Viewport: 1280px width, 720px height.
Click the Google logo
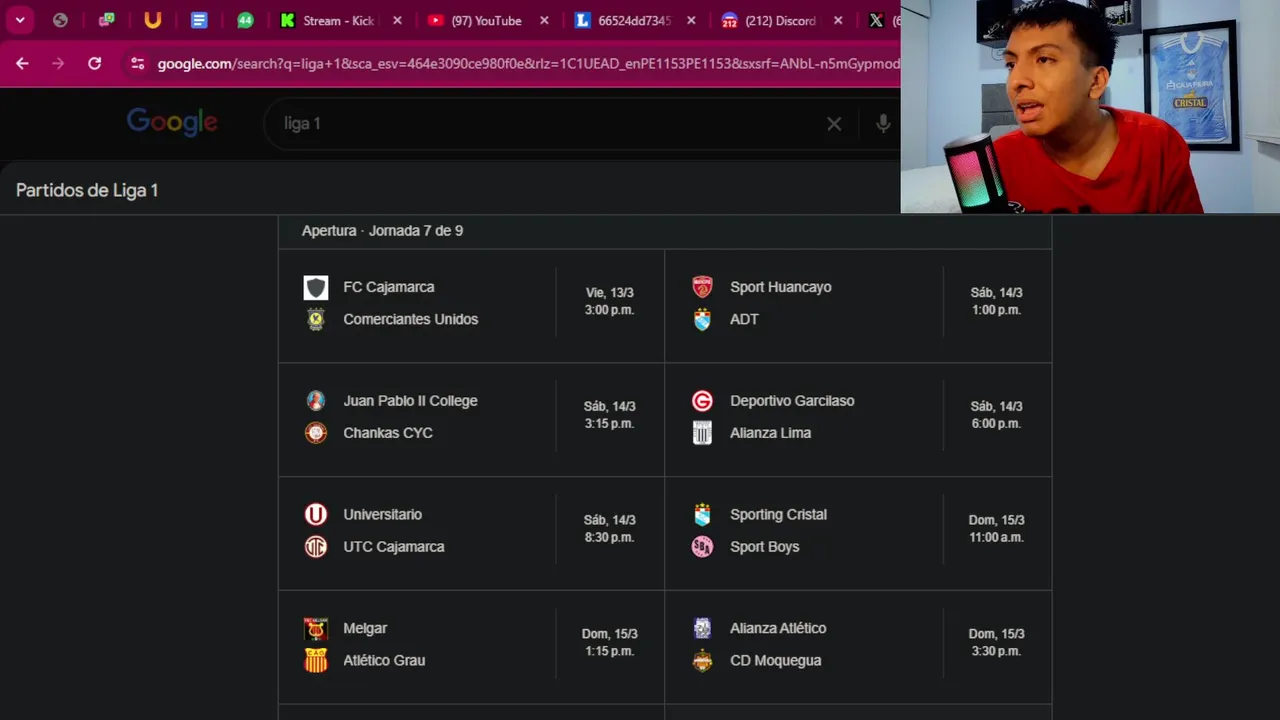(172, 122)
